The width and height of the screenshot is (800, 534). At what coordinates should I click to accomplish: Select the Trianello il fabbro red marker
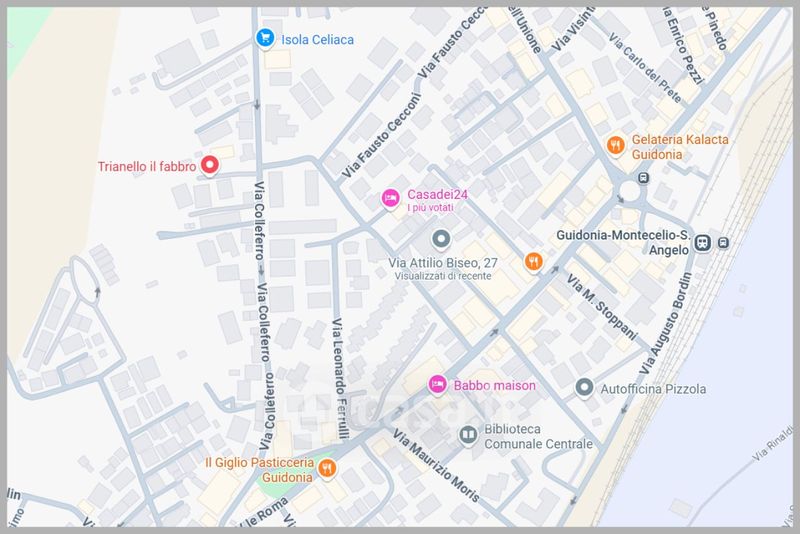pyautogui.click(x=210, y=166)
